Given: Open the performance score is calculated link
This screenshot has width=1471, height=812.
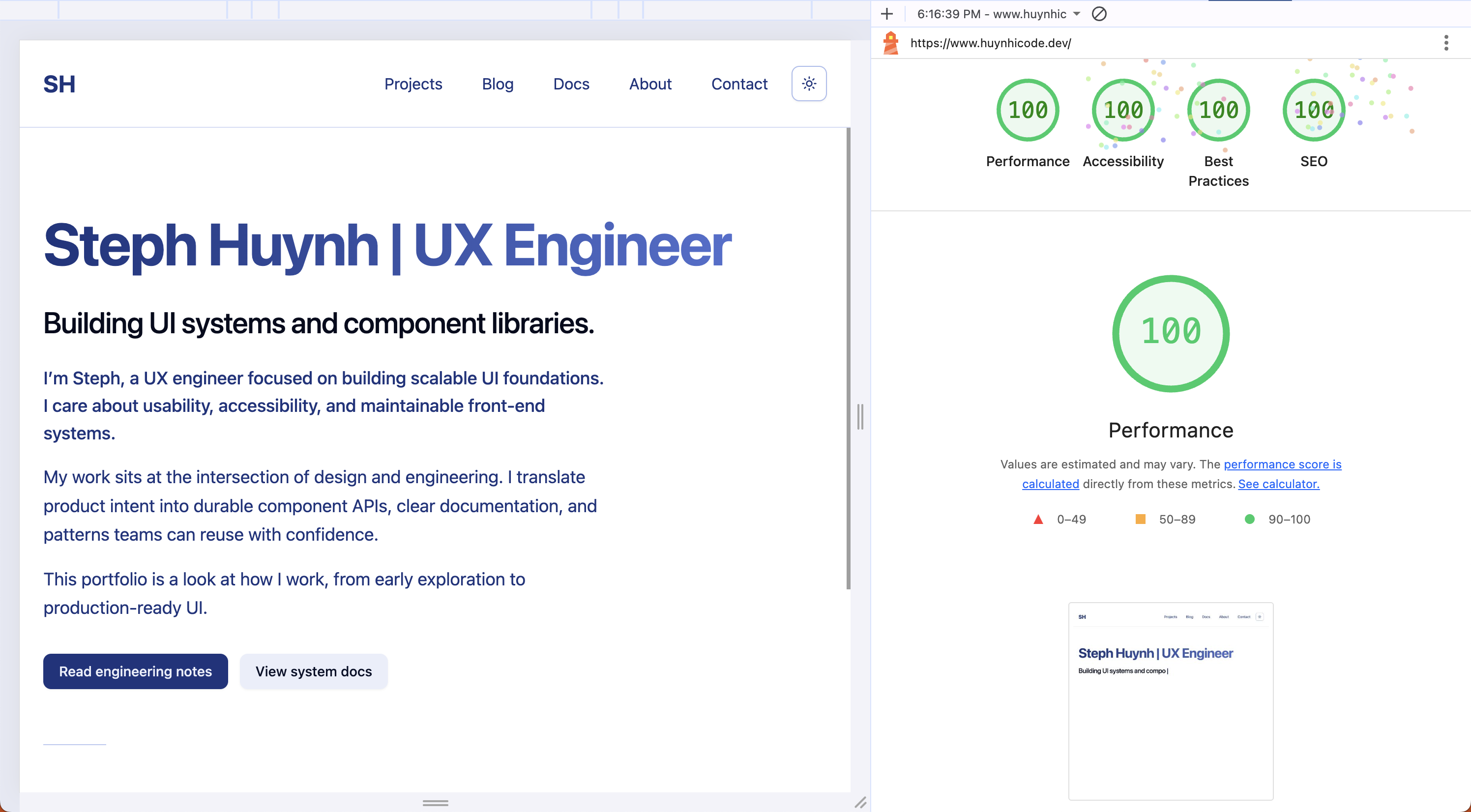Looking at the screenshot, I should (1282, 464).
